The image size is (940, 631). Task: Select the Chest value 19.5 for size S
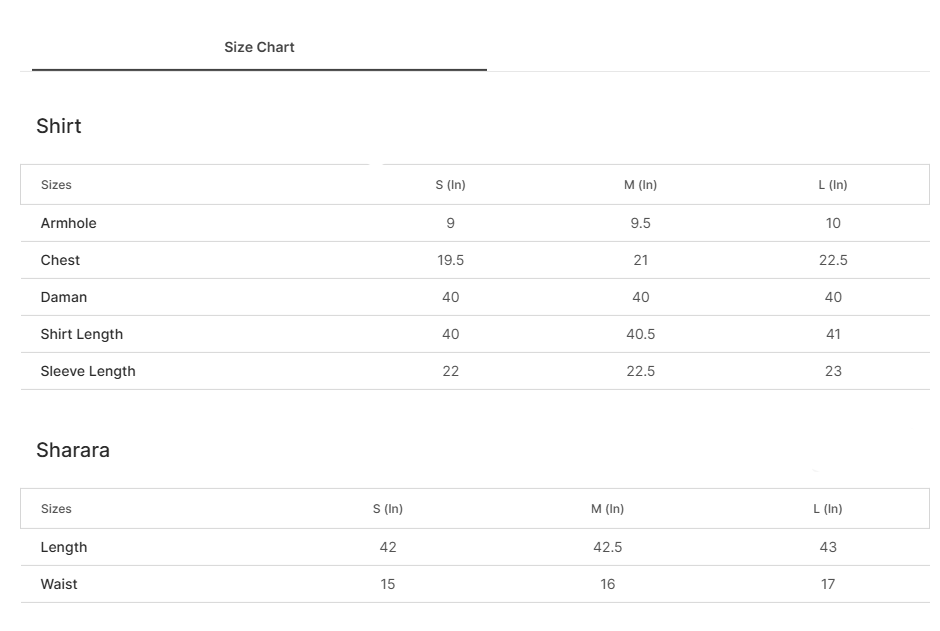click(451, 260)
